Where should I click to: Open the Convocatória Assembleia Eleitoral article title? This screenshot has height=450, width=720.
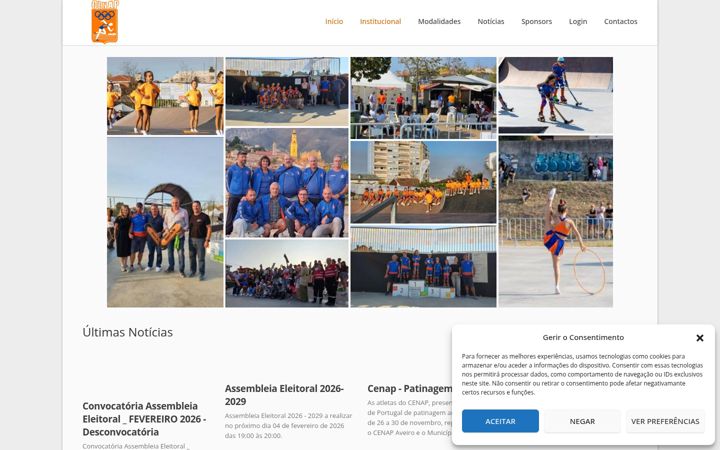tap(144, 419)
